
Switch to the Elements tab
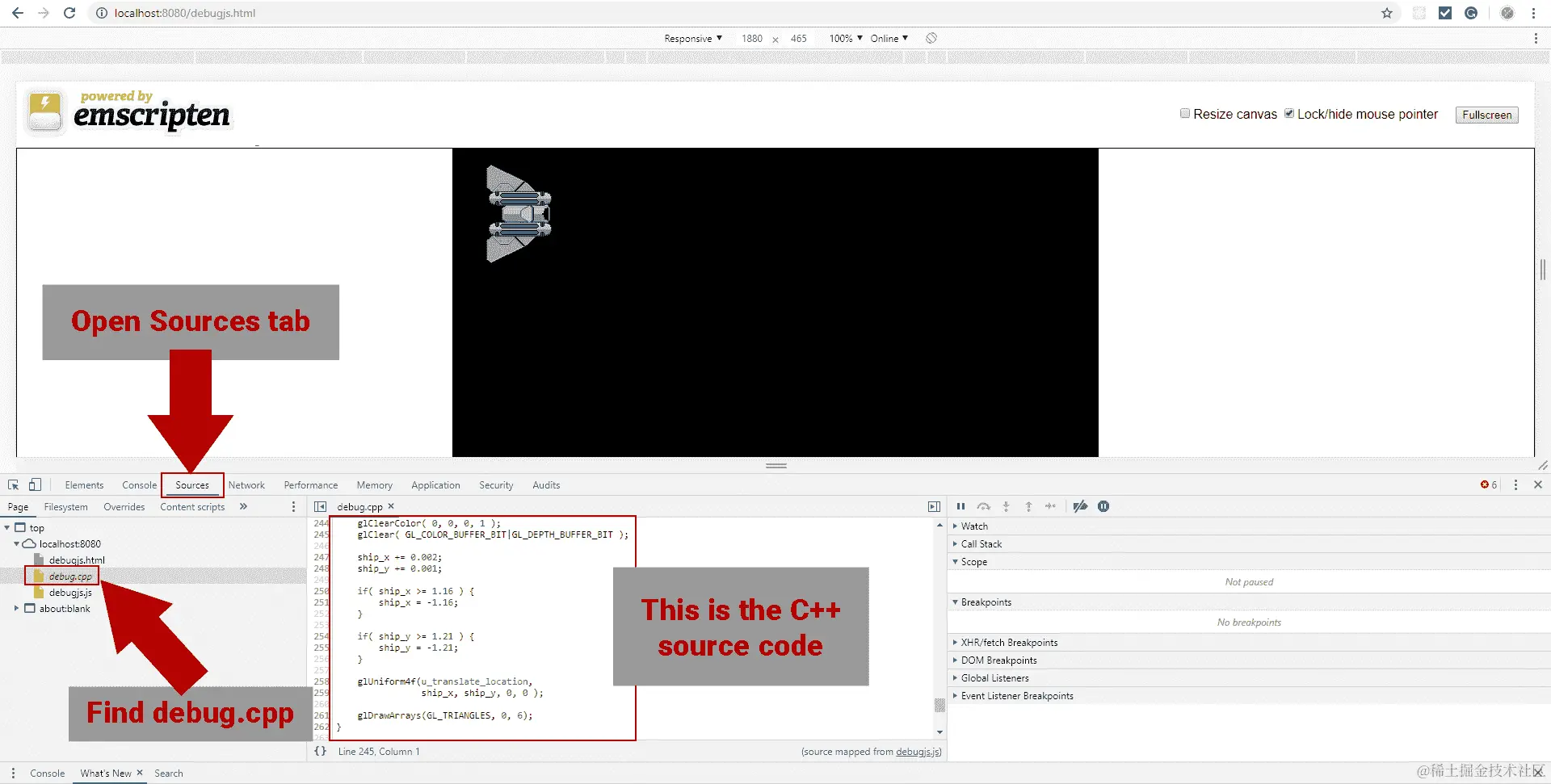pos(84,484)
